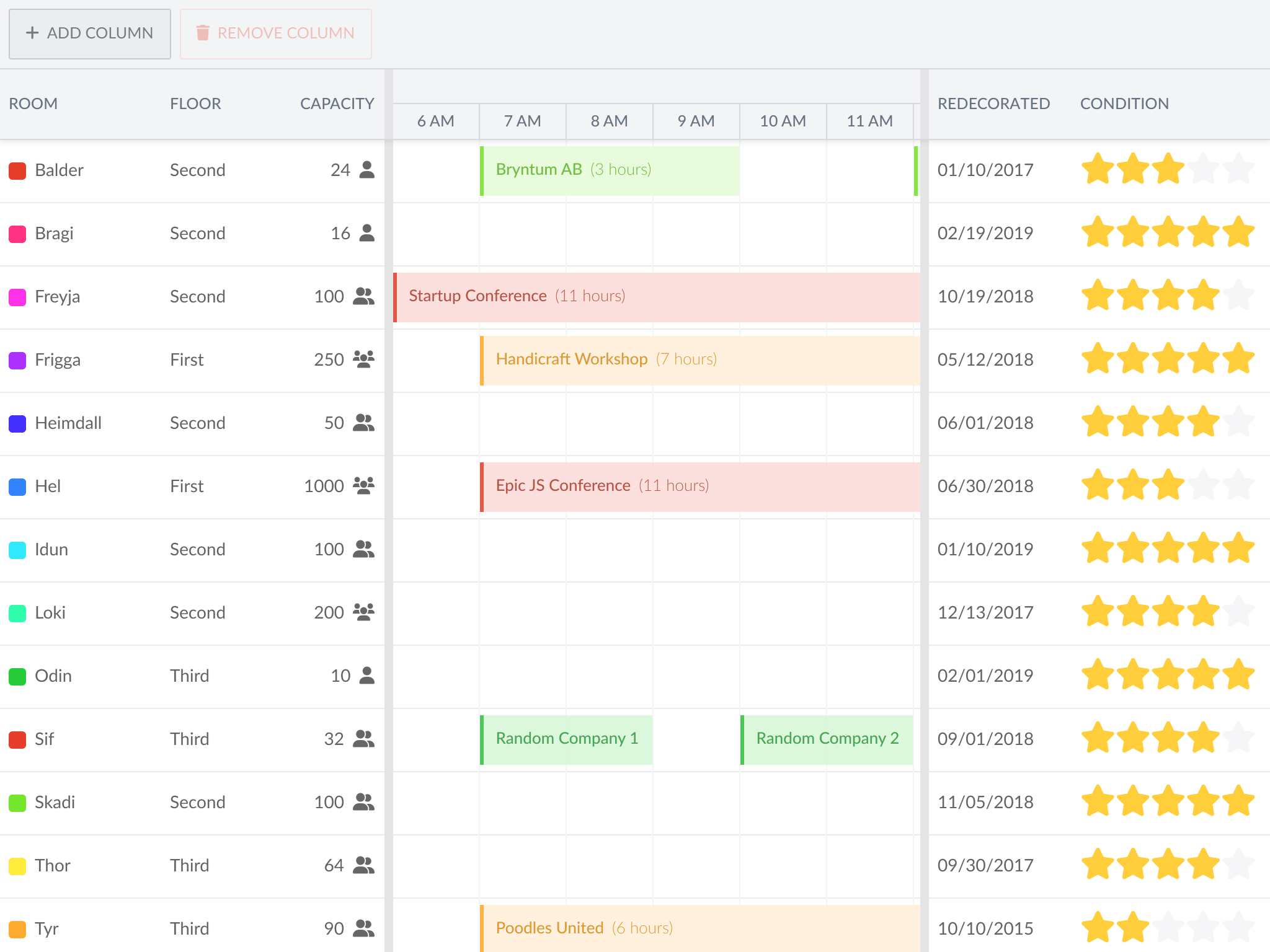
Task: Click the plus icon on Add Column
Action: (32, 33)
